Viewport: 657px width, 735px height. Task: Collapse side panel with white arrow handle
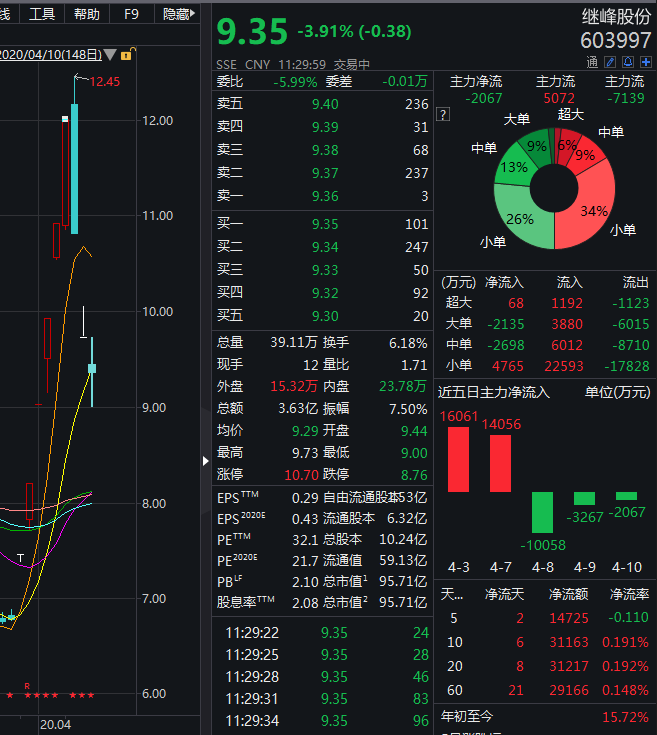pyautogui.click(x=205, y=461)
